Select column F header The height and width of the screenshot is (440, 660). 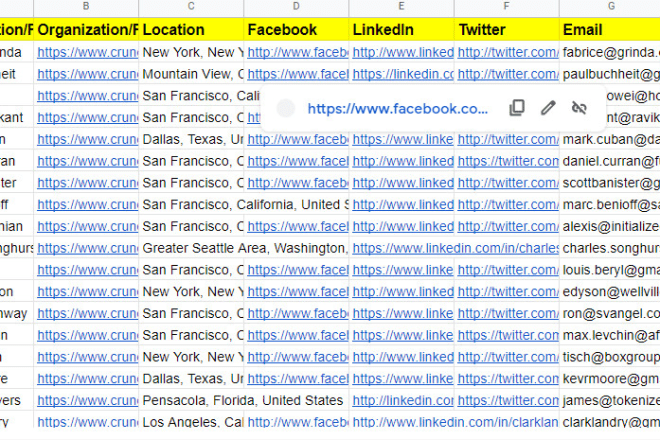pos(507,6)
